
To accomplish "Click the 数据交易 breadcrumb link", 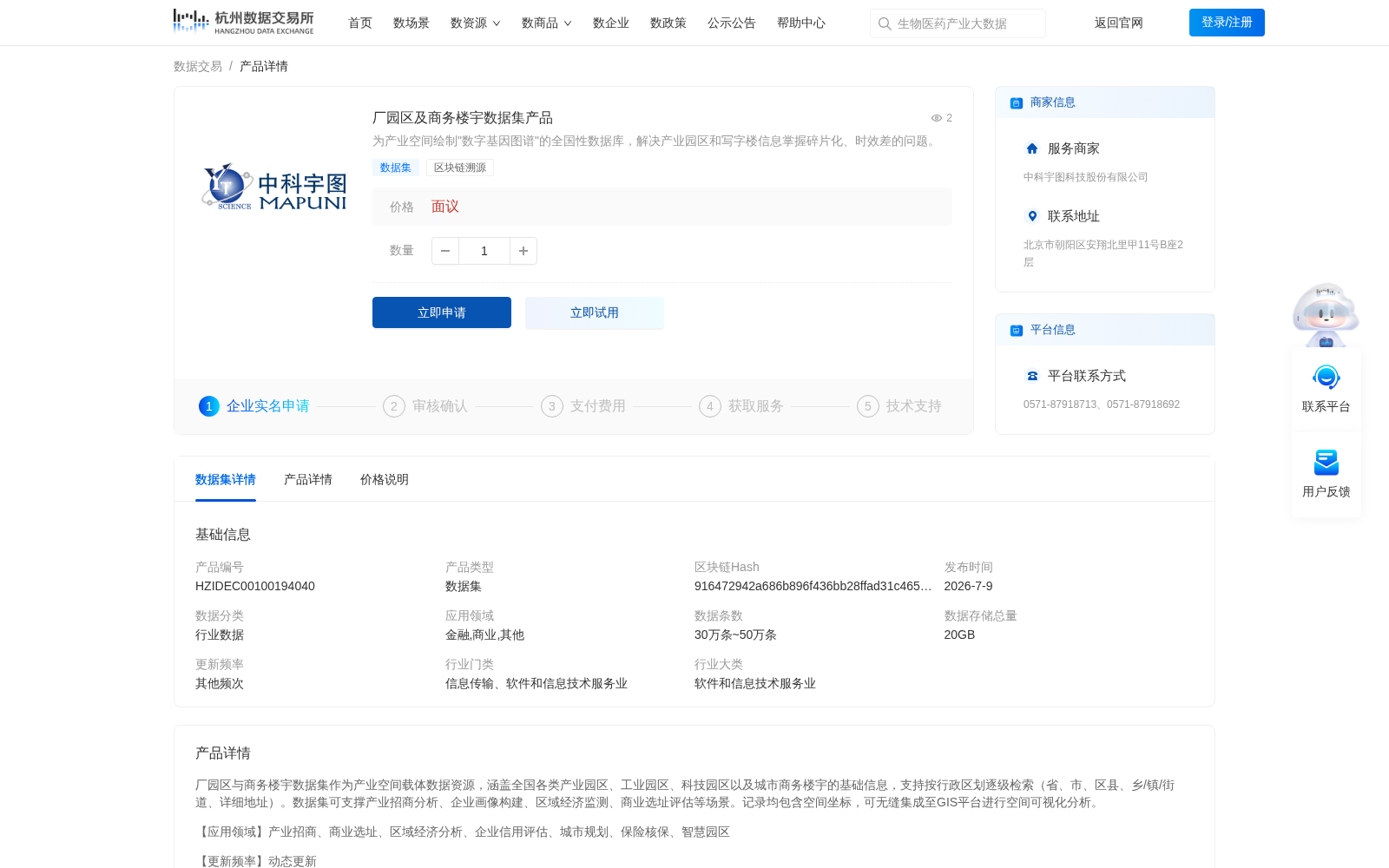I will [x=198, y=66].
